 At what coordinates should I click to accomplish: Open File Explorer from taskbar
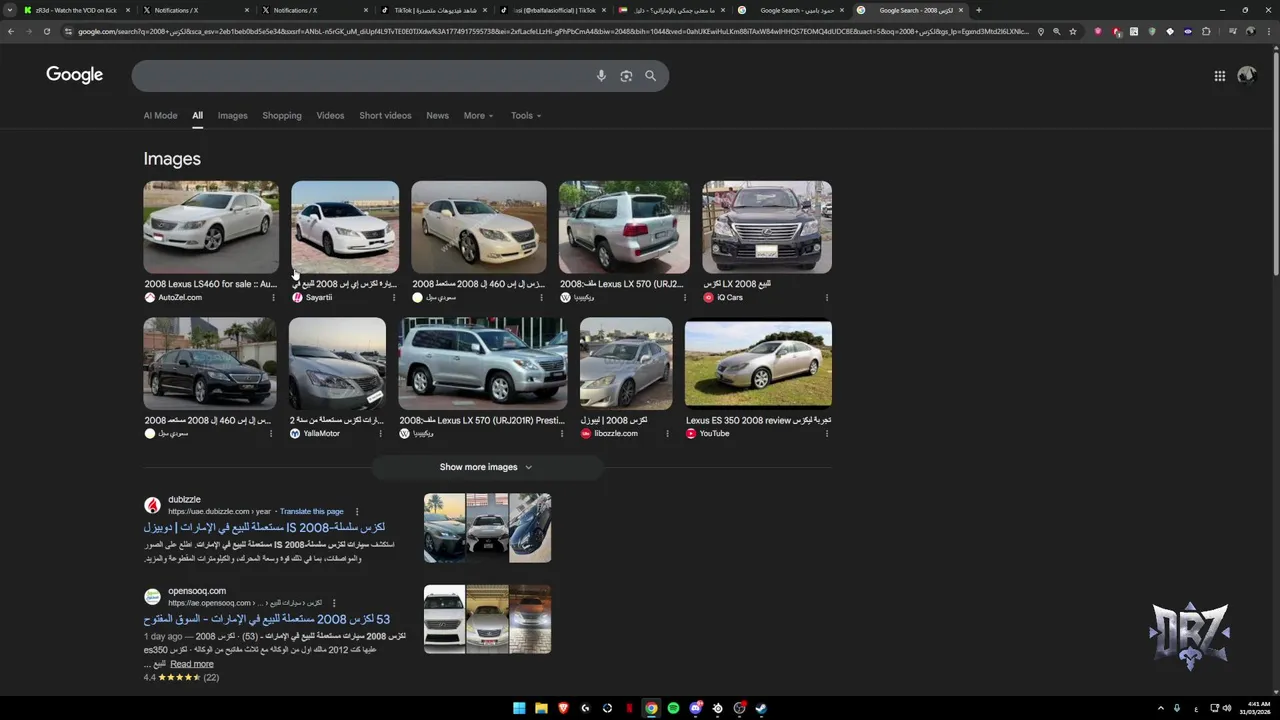(x=541, y=708)
